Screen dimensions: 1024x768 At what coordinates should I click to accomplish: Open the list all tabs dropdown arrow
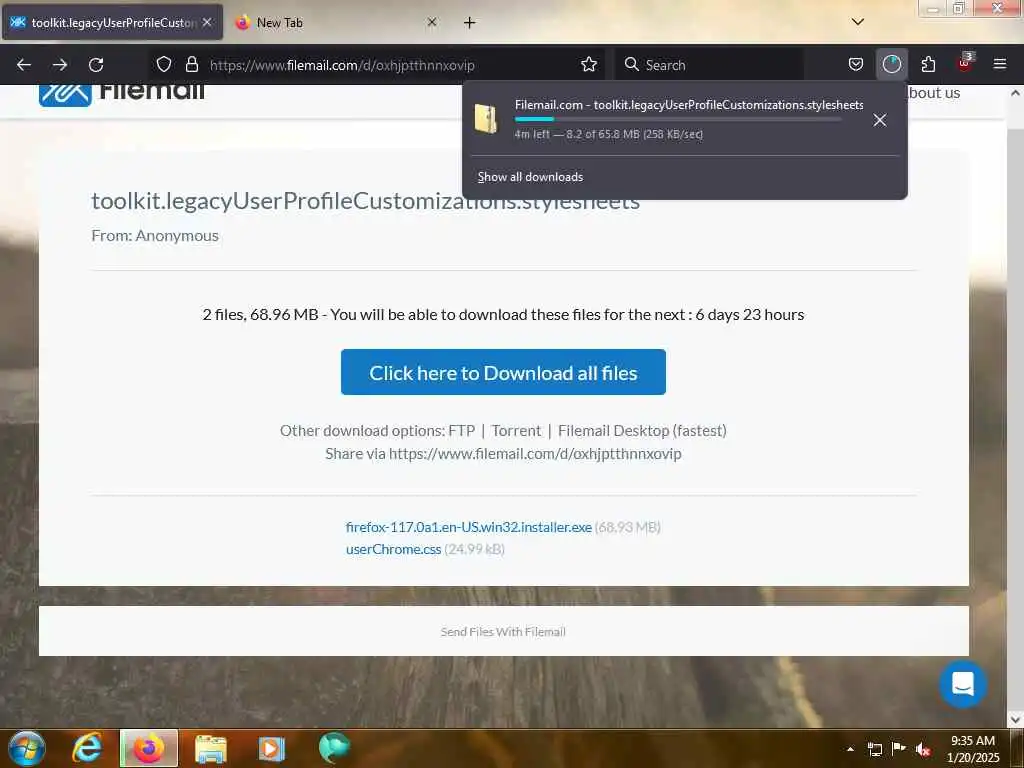pyautogui.click(x=857, y=22)
